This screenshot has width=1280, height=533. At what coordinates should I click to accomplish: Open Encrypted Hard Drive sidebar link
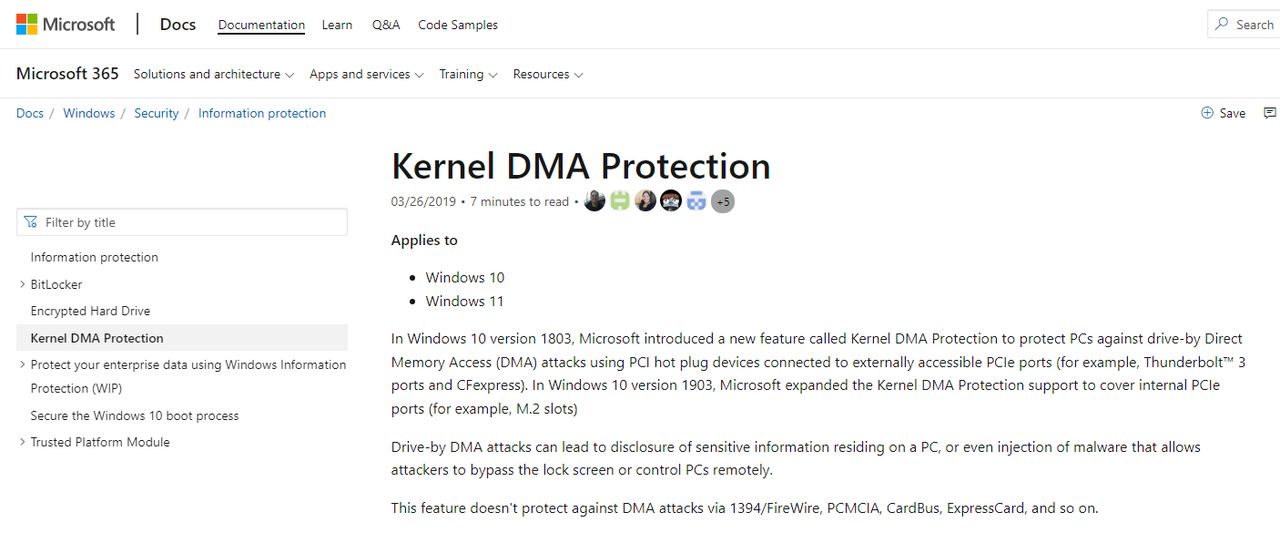click(90, 311)
